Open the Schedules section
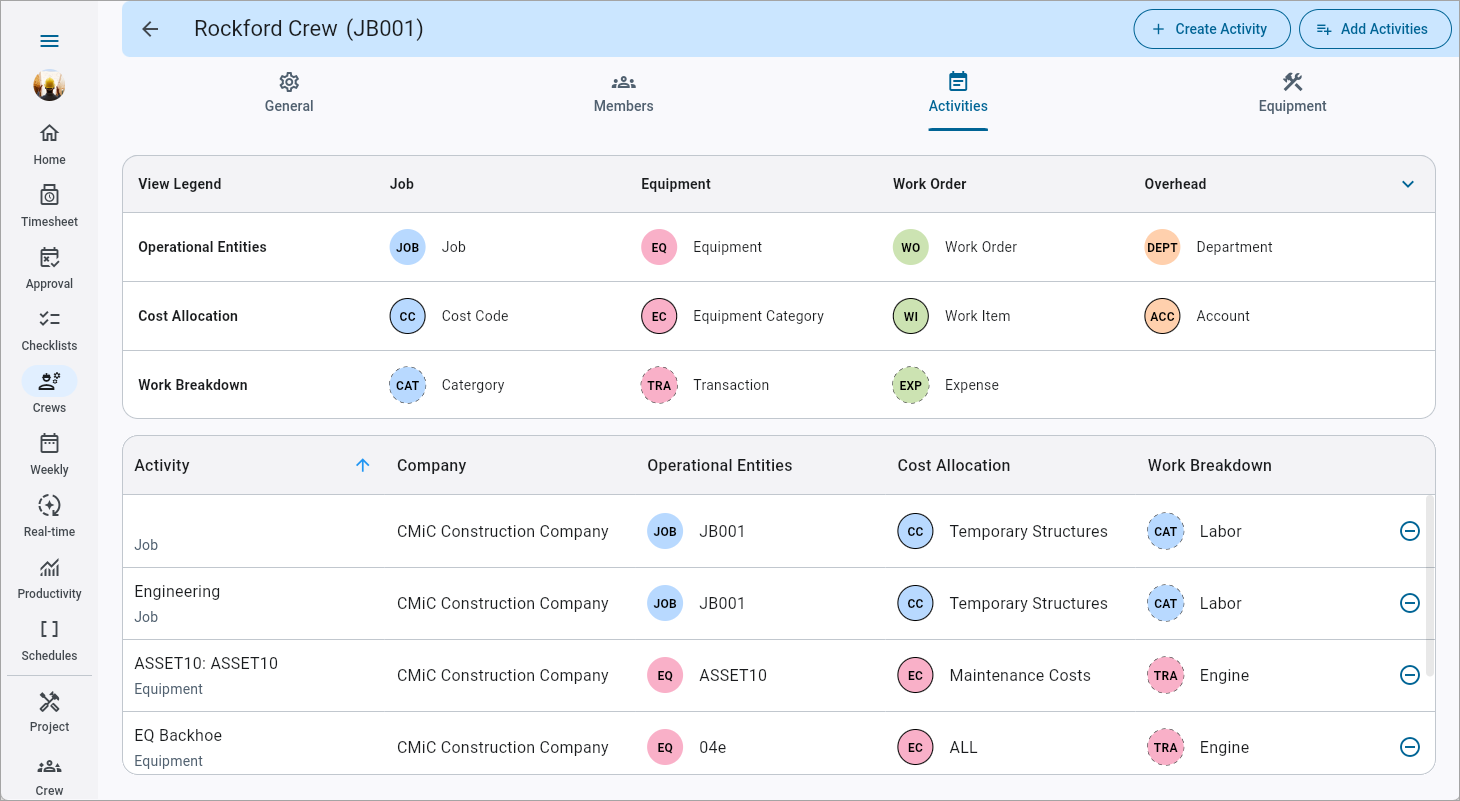Image resolution: width=1460 pixels, height=801 pixels. pyautogui.click(x=49, y=639)
